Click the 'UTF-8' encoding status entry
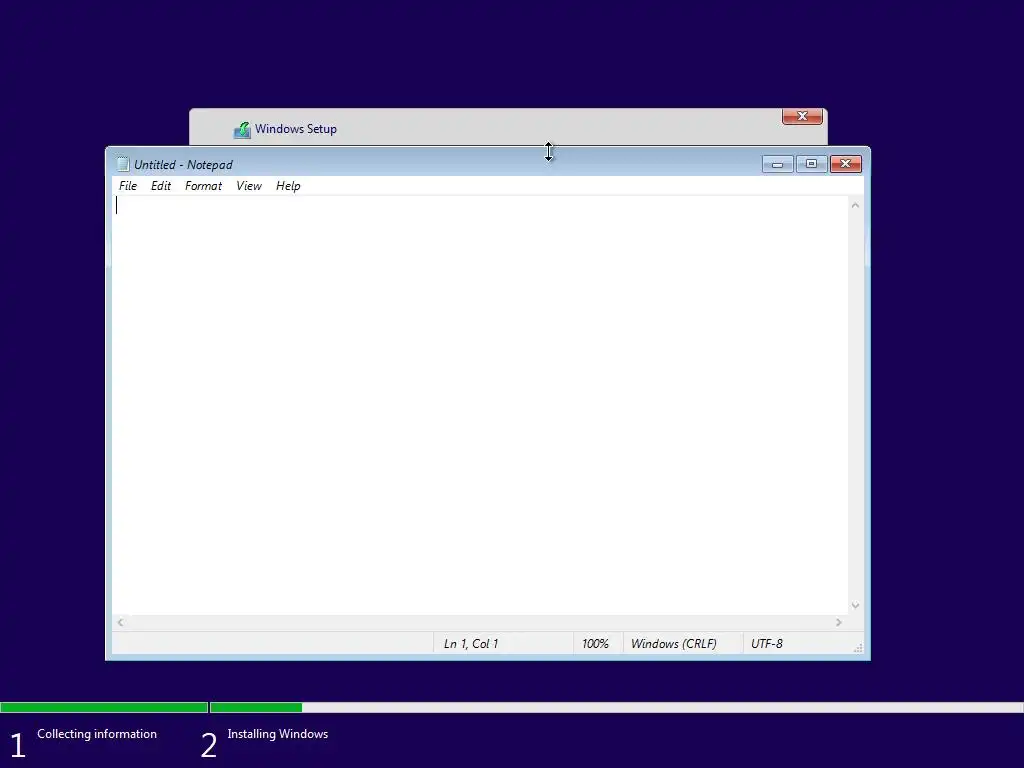The height and width of the screenshot is (768, 1024). point(767,644)
